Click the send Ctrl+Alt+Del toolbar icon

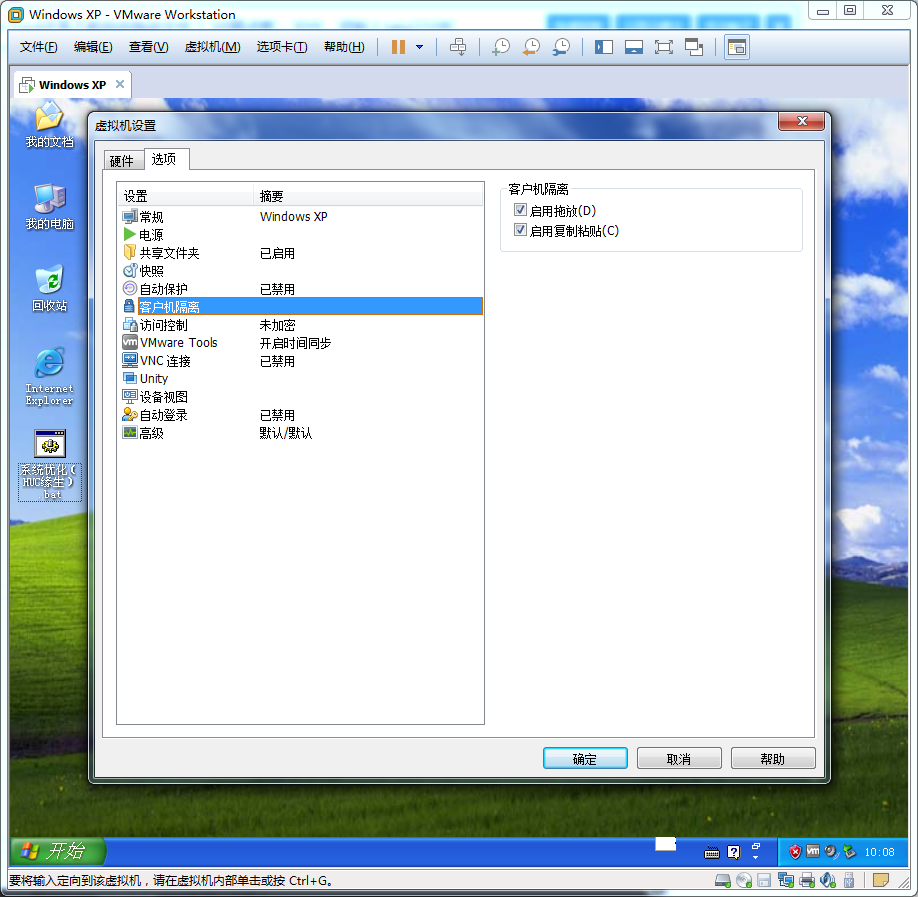[458, 47]
